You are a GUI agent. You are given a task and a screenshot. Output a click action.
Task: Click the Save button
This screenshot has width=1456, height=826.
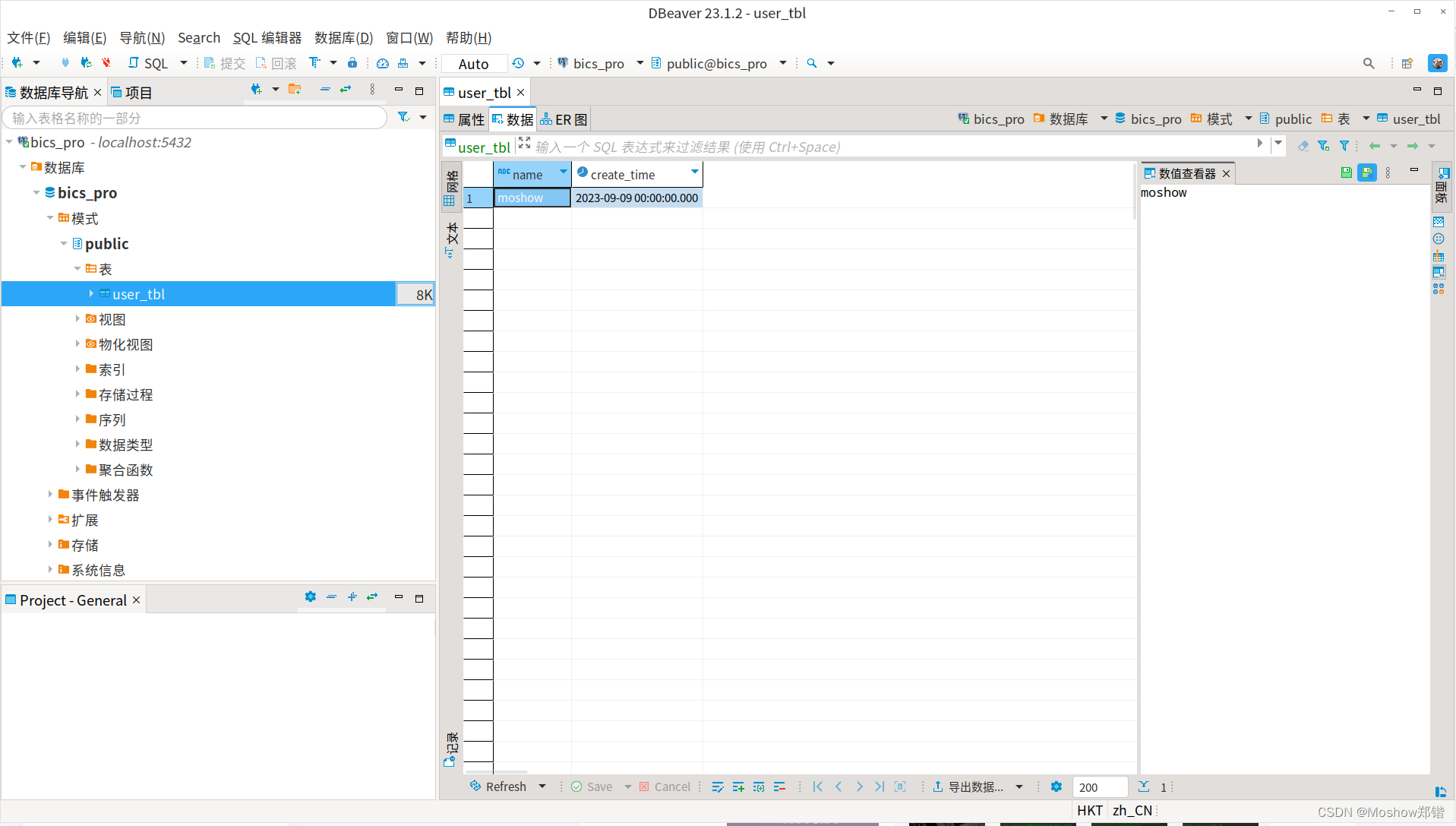tap(592, 787)
